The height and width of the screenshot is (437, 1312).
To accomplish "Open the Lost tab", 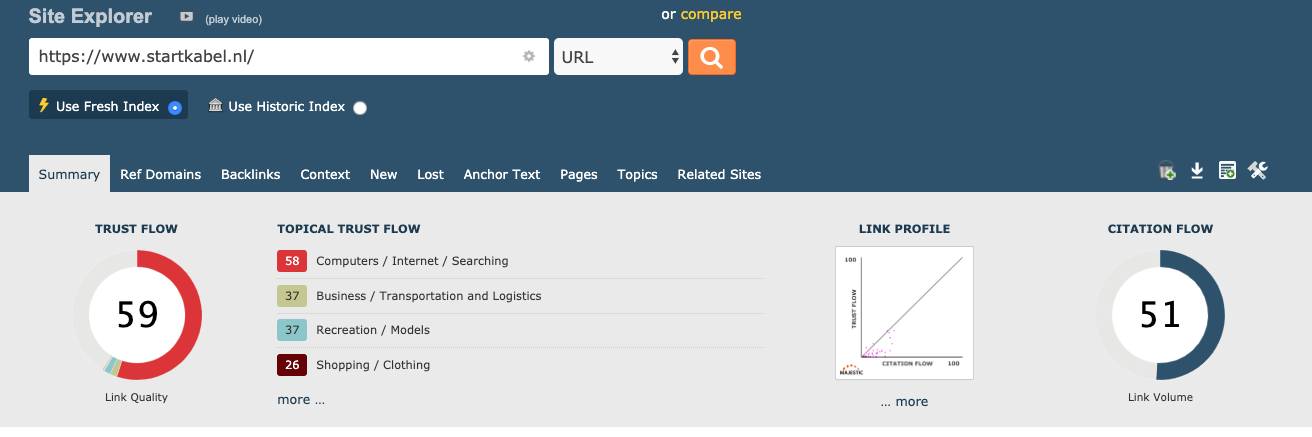I will (x=431, y=174).
